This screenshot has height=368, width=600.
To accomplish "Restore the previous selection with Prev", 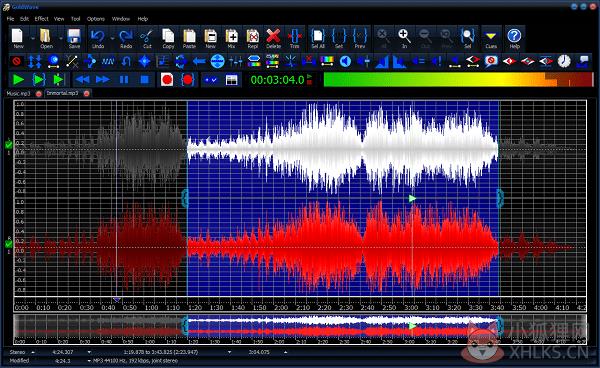I will tap(360, 38).
